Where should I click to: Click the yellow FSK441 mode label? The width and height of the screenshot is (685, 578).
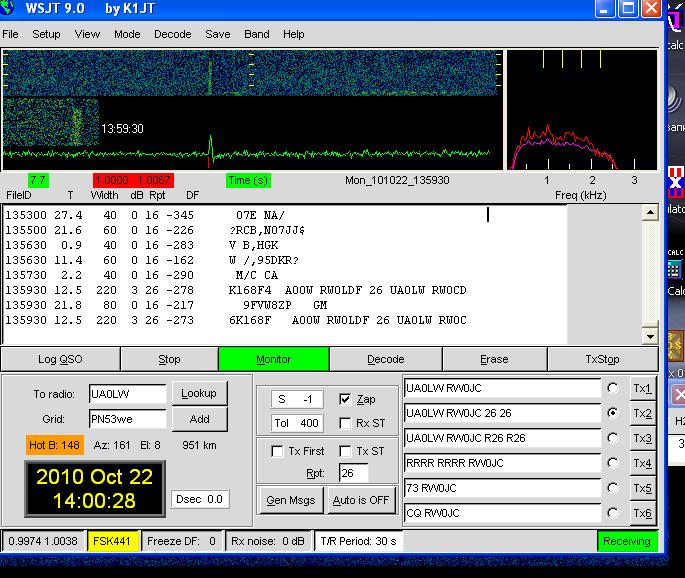click(x=112, y=541)
